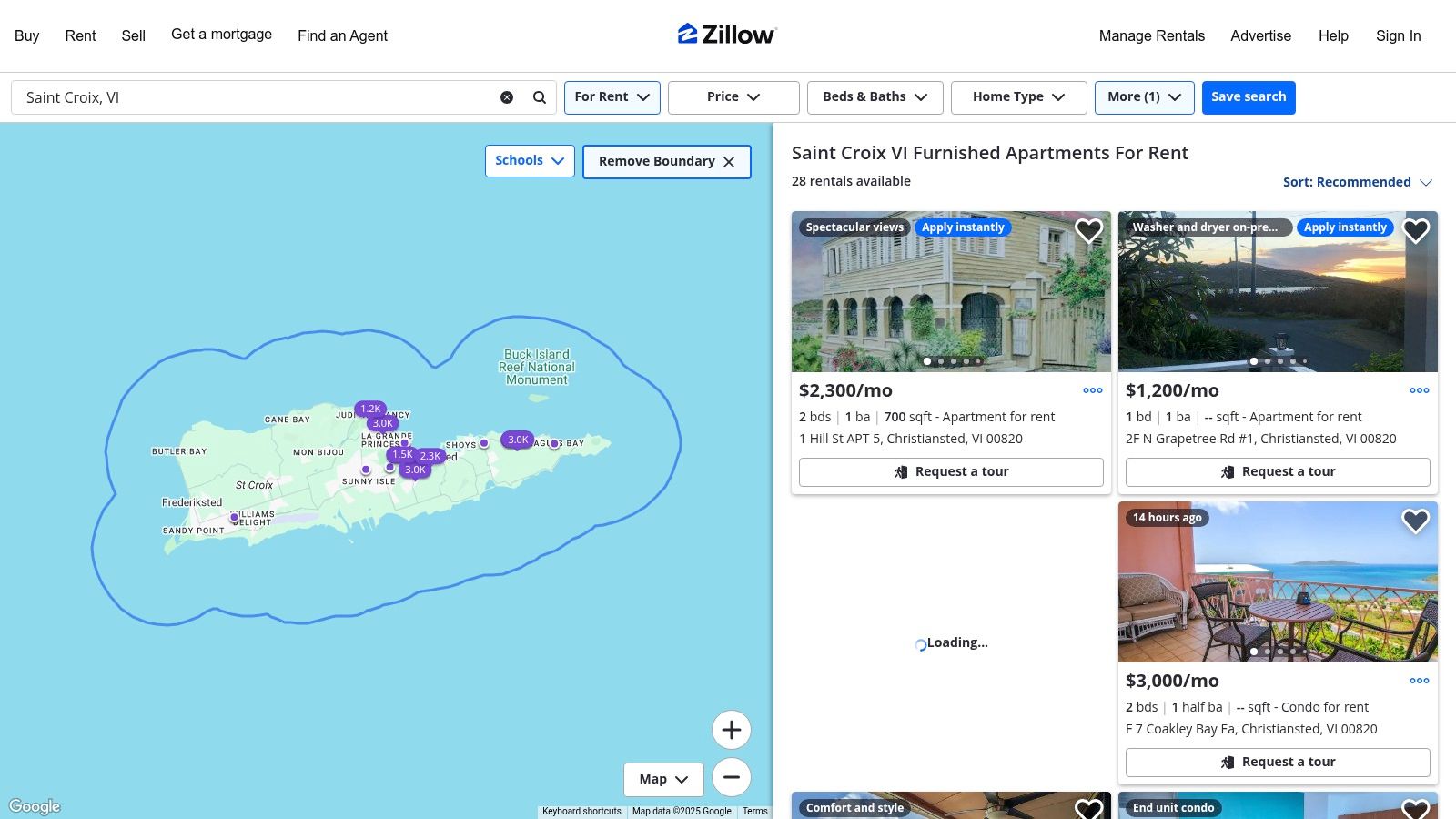Screen dimensions: 1456x819
Task: Open more options for $1,200/mo listing
Action: tap(1420, 390)
